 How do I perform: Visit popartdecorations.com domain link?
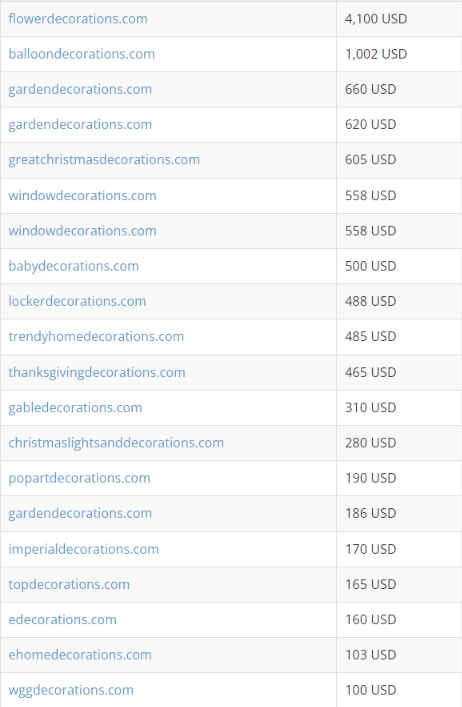[79, 478]
